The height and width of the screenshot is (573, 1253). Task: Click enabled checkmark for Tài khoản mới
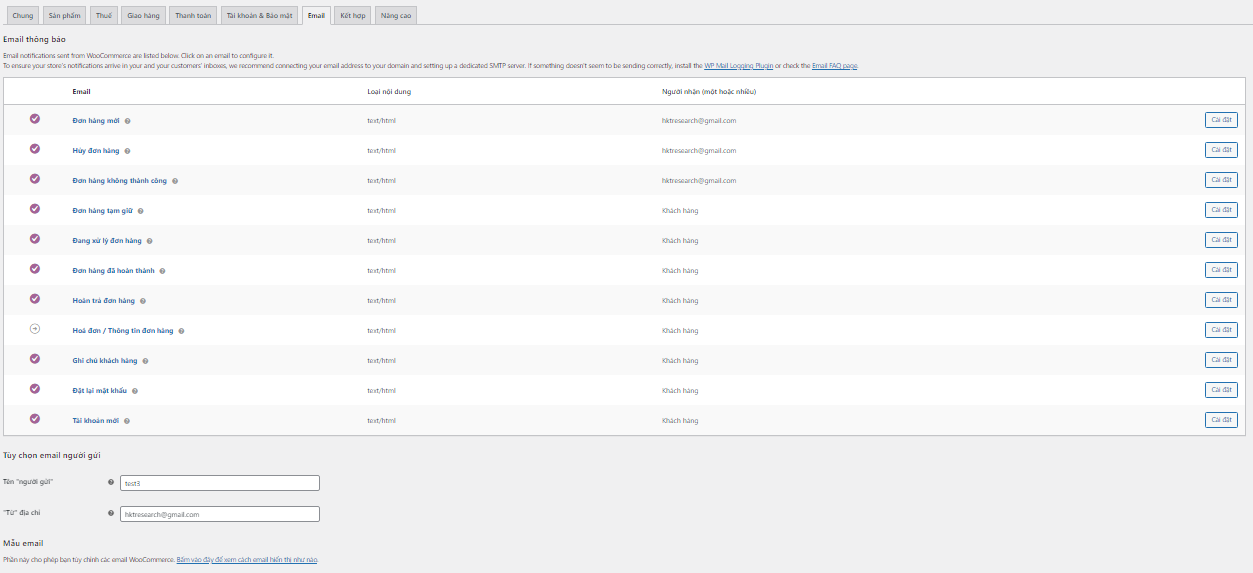[x=35, y=419]
